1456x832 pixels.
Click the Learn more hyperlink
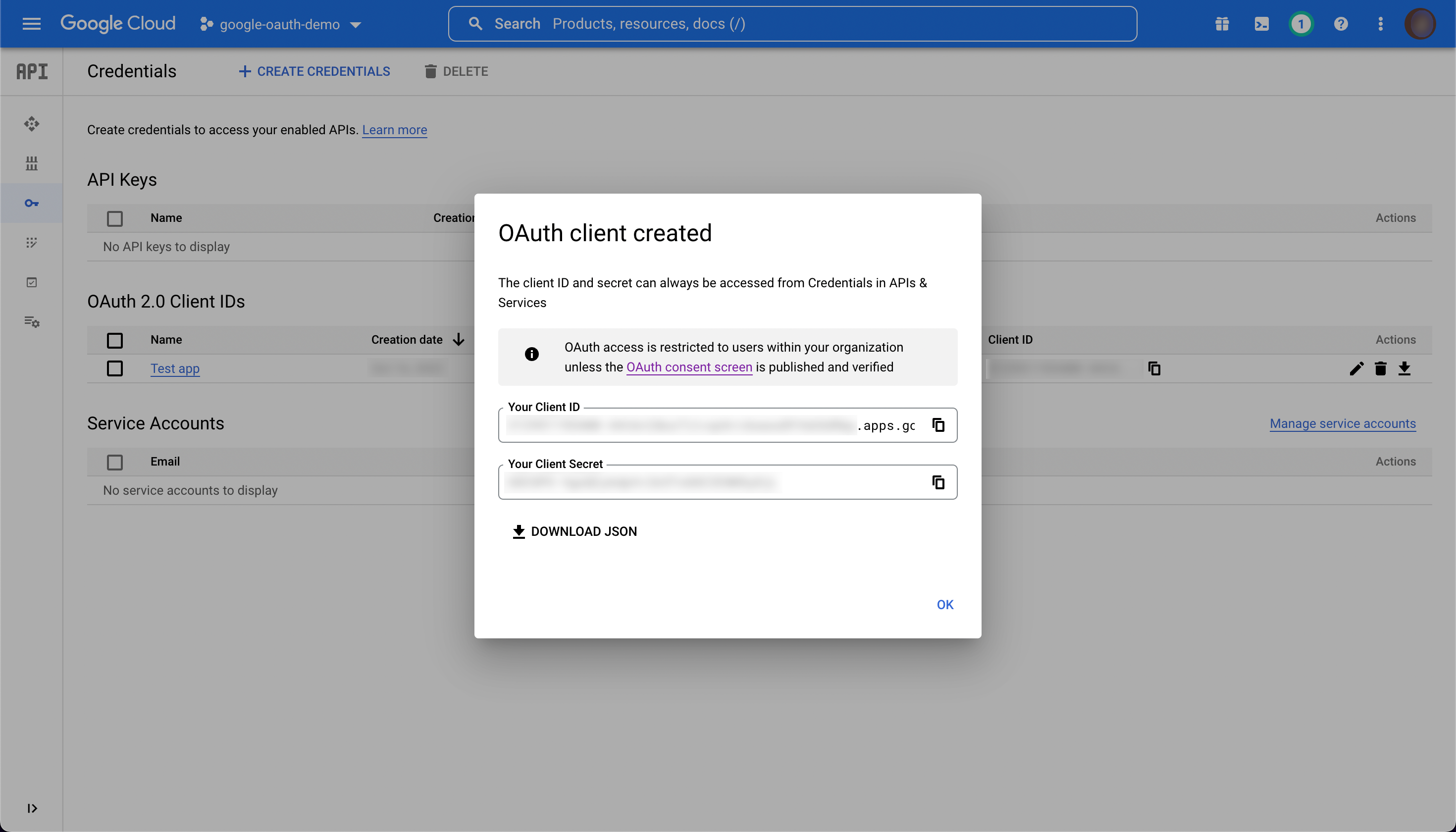click(394, 129)
